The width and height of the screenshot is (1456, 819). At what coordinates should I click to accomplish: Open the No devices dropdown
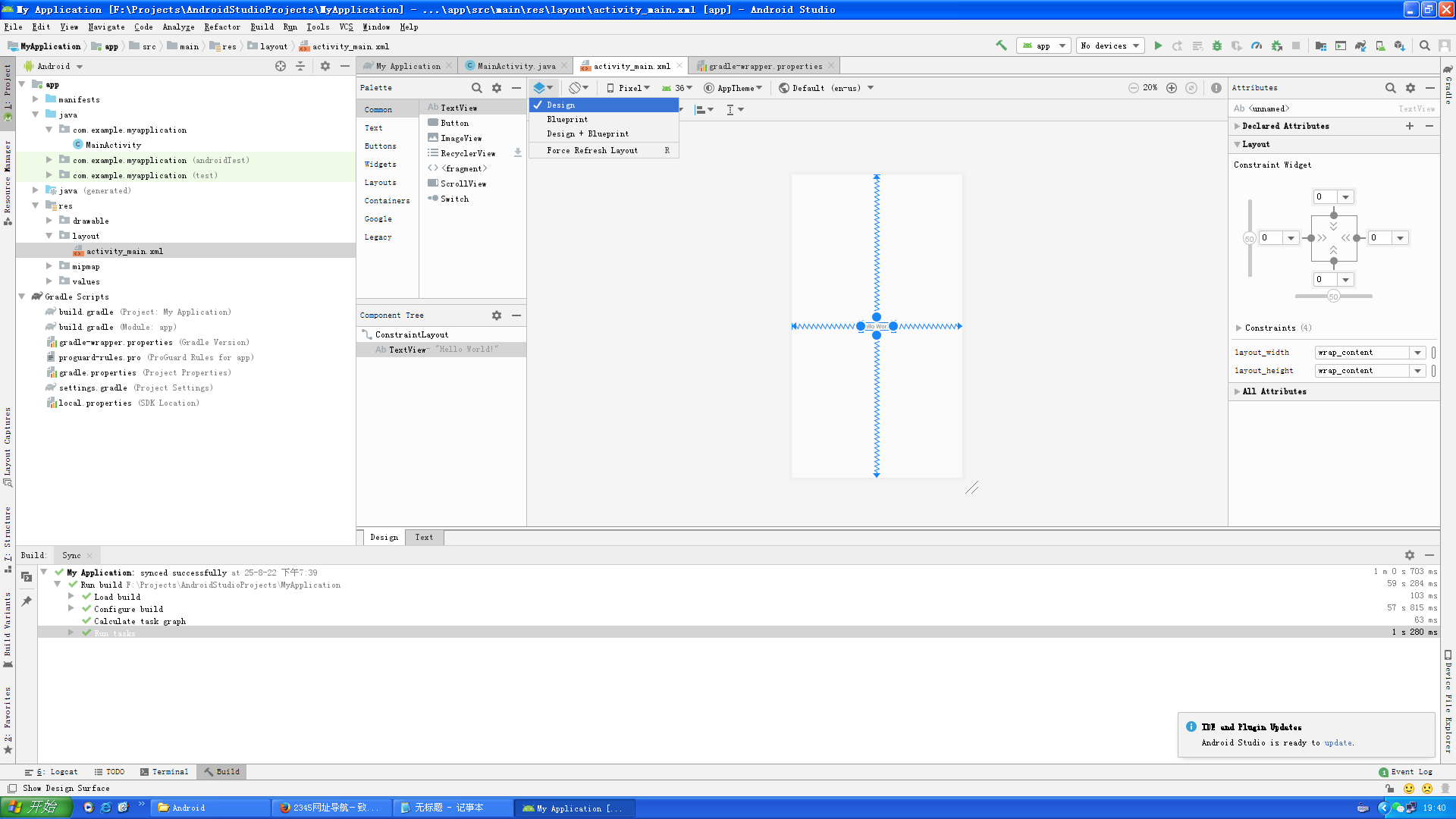pyautogui.click(x=1111, y=45)
